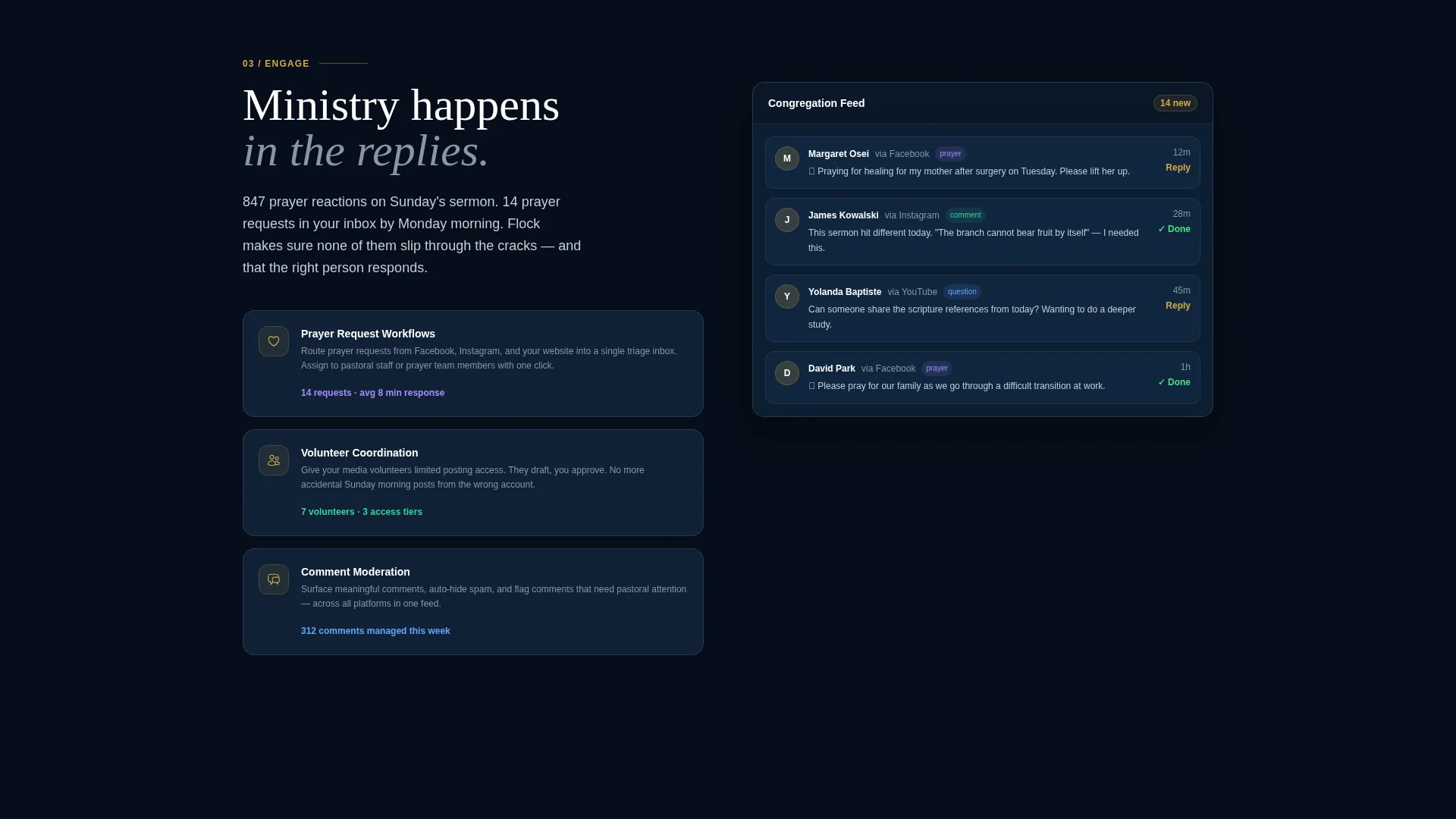Select the comment tag on James Kowalski's post

tap(965, 215)
